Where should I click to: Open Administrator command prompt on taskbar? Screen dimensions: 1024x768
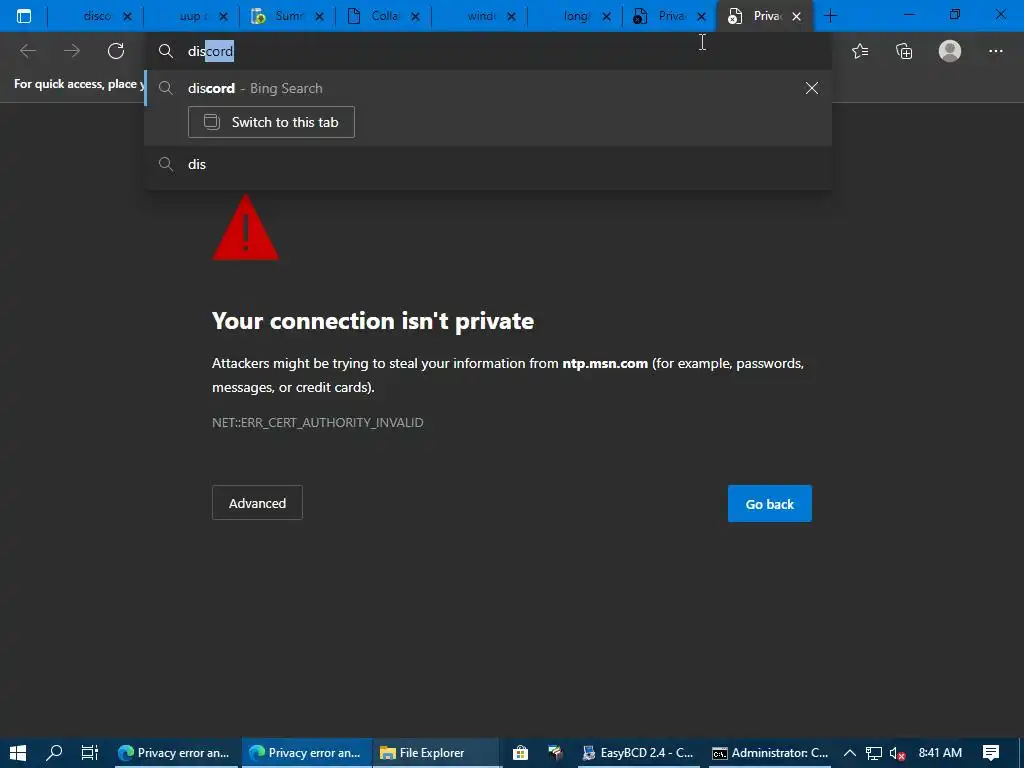click(x=770, y=753)
